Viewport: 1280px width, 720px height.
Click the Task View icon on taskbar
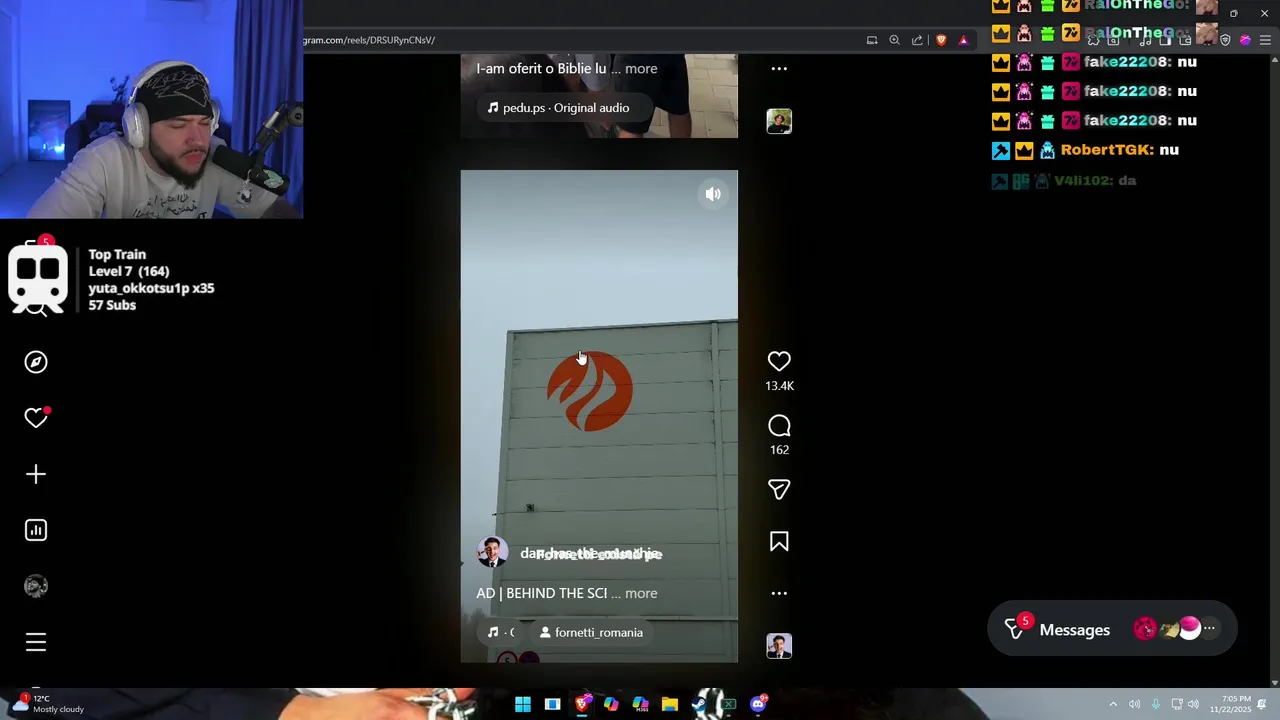click(552, 704)
